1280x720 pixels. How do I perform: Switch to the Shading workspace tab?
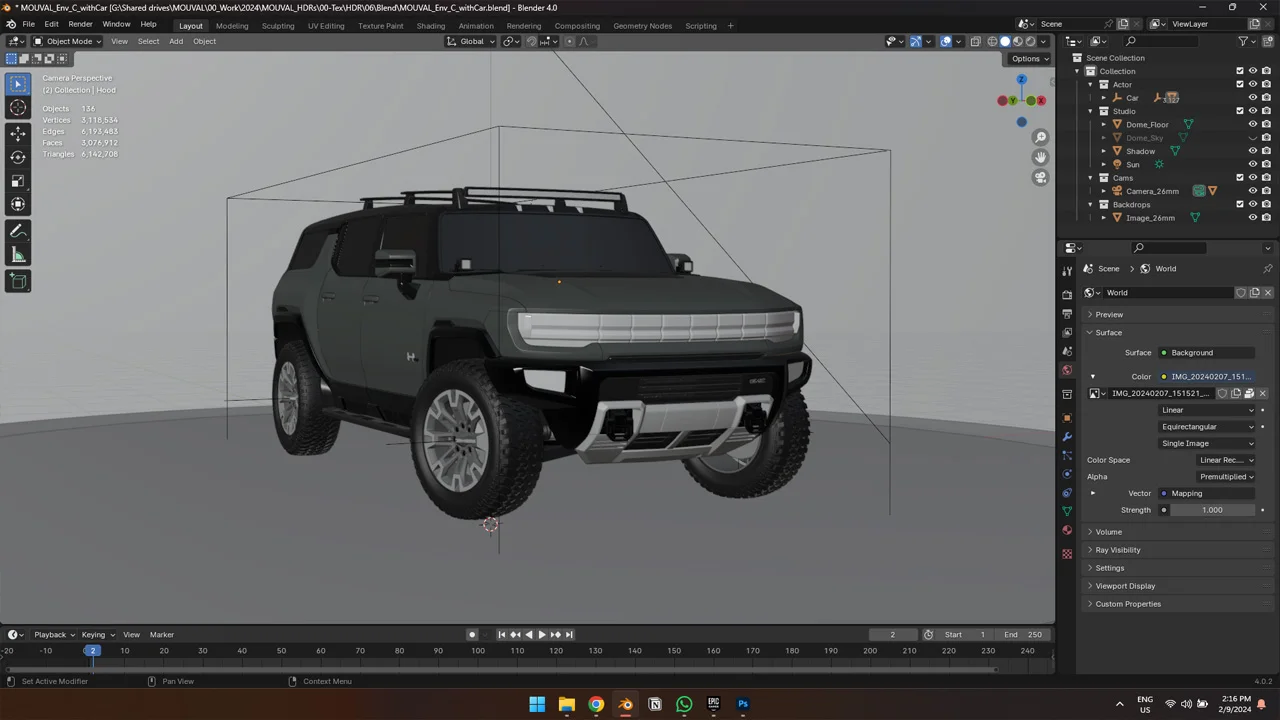(431, 25)
